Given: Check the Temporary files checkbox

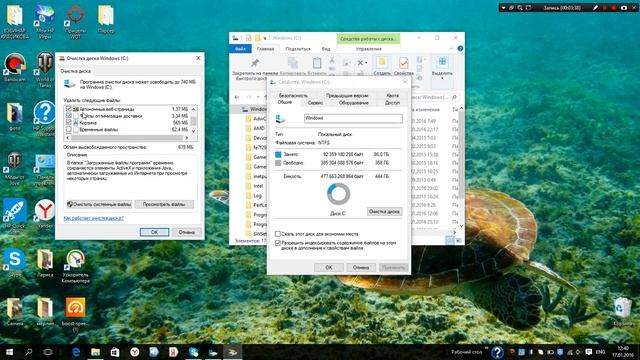Looking at the screenshot, I should (x=69, y=129).
